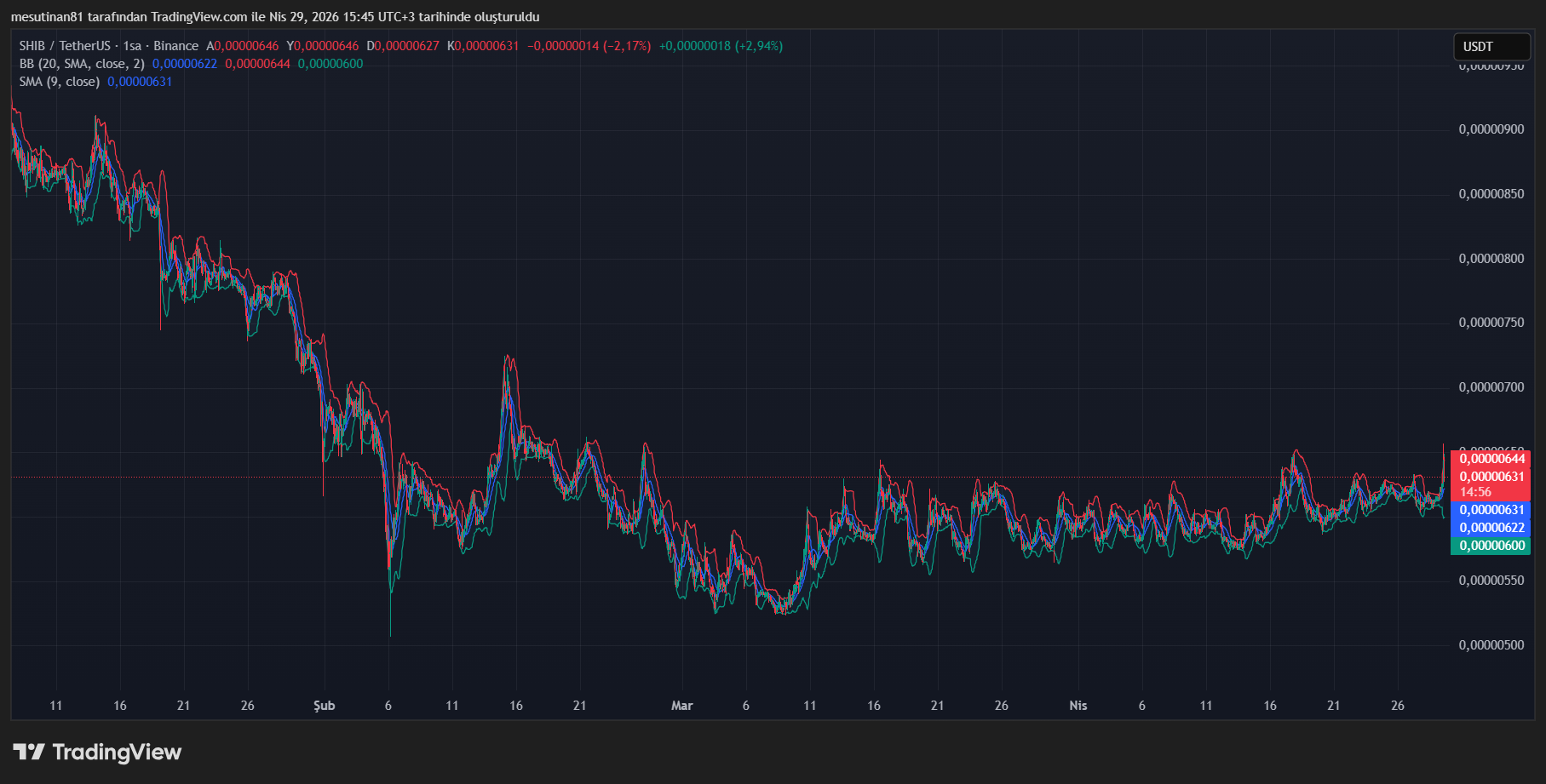Click the Mar marker on time axis
The width and height of the screenshot is (1546, 784).
pos(681,706)
